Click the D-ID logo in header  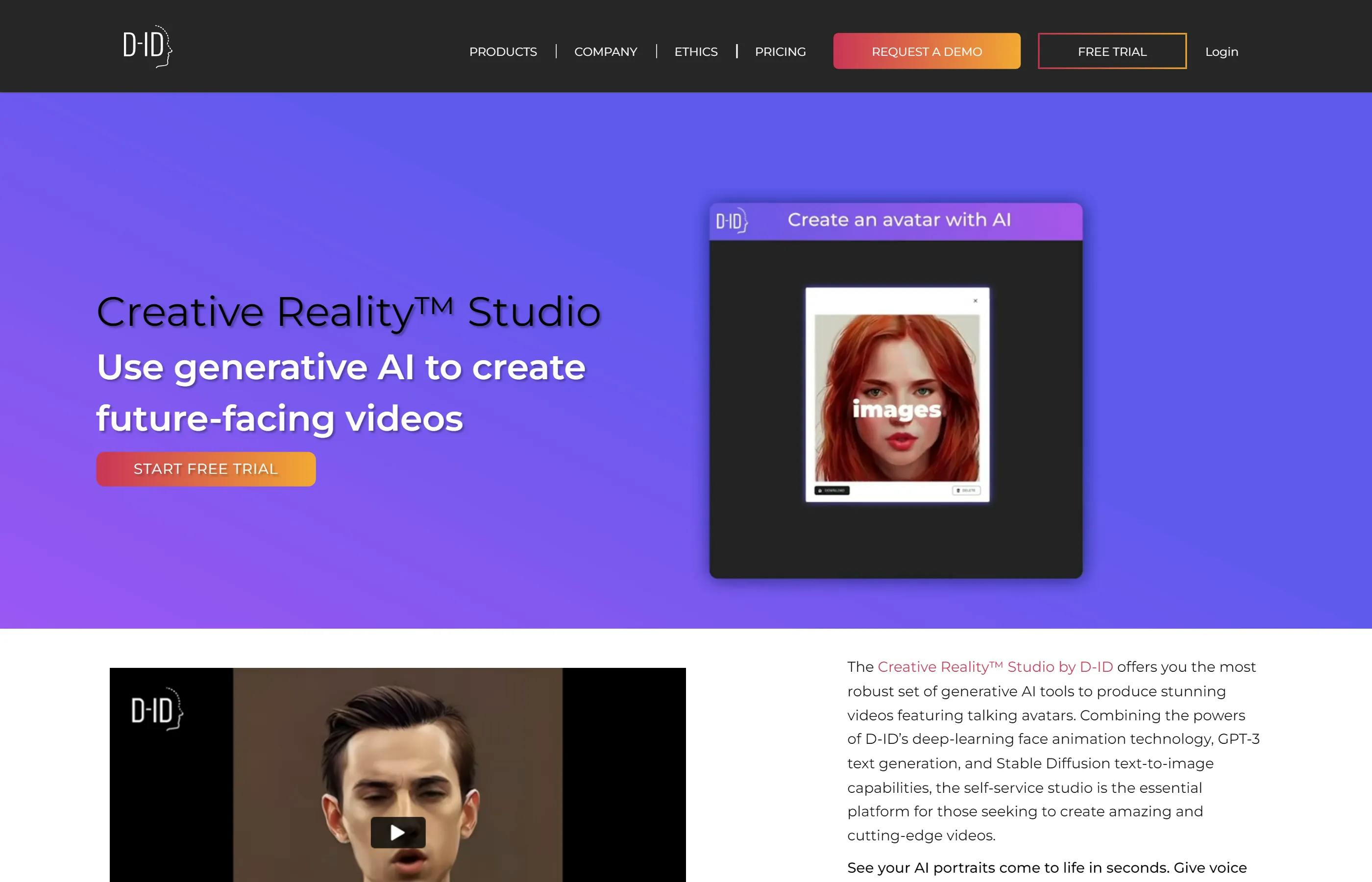click(x=148, y=47)
